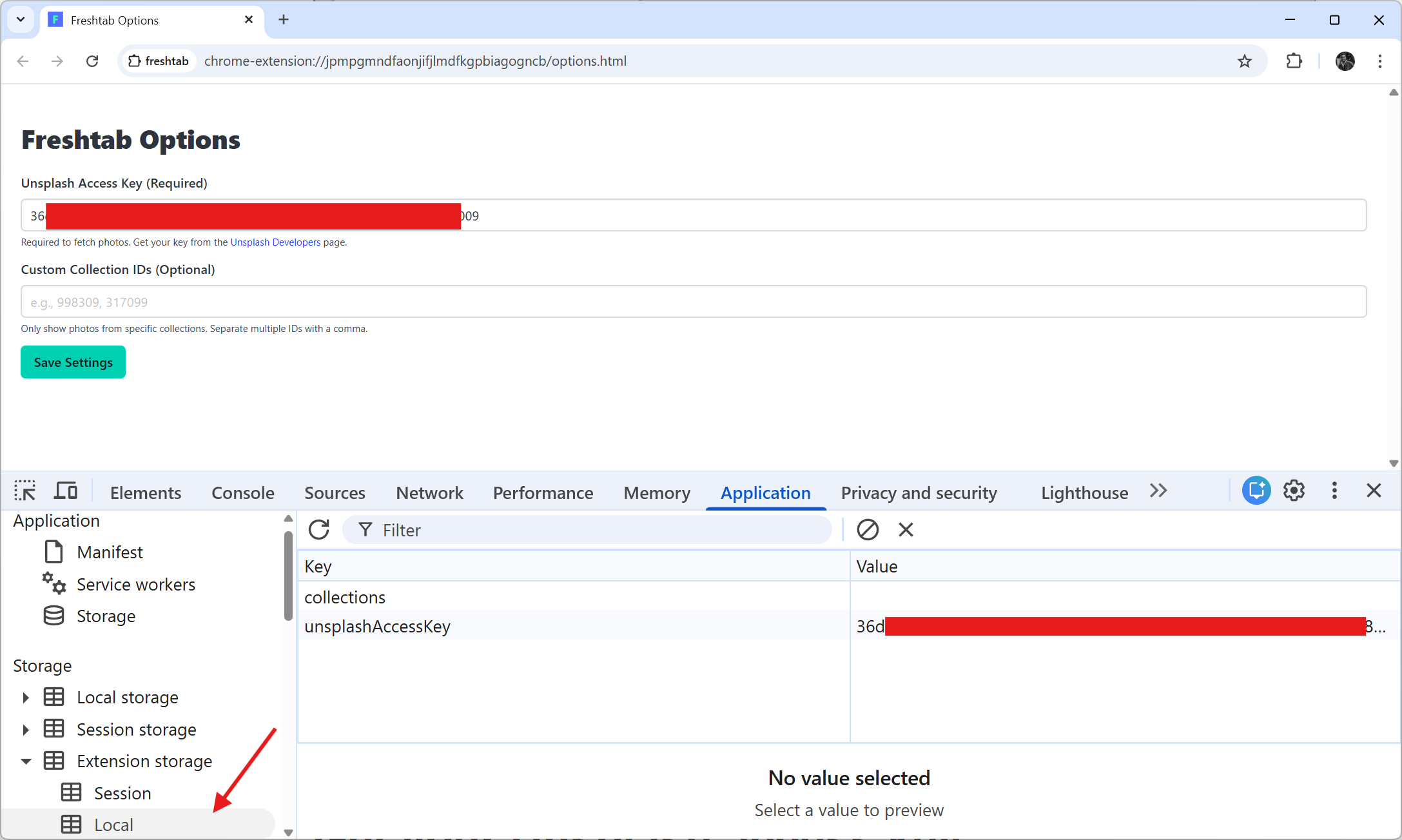Open the DevTools three-dot menu
The width and height of the screenshot is (1402, 840).
[x=1334, y=491]
